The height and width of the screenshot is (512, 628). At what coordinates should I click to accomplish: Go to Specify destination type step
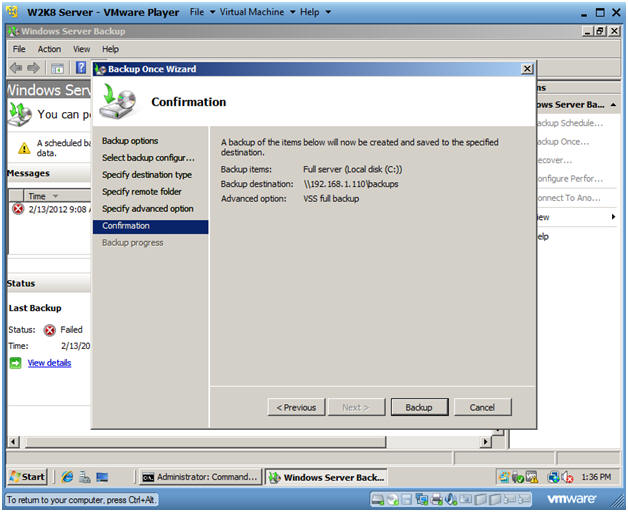point(147,175)
